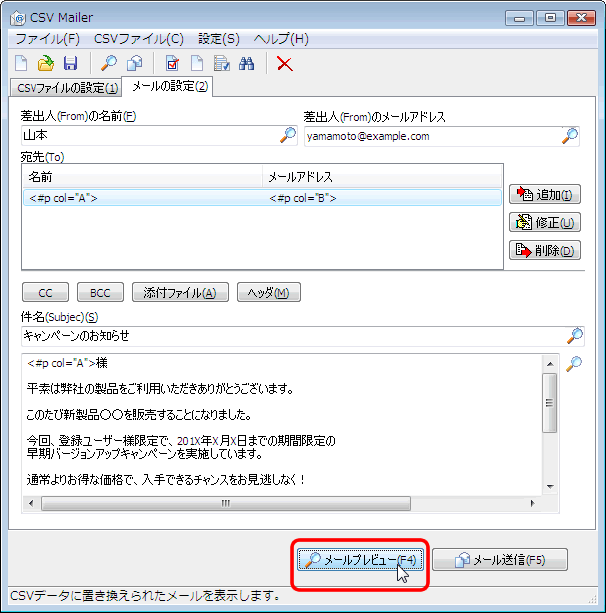The image size is (606, 613).
Task: Click the BCC button
Action: [x=100, y=293]
